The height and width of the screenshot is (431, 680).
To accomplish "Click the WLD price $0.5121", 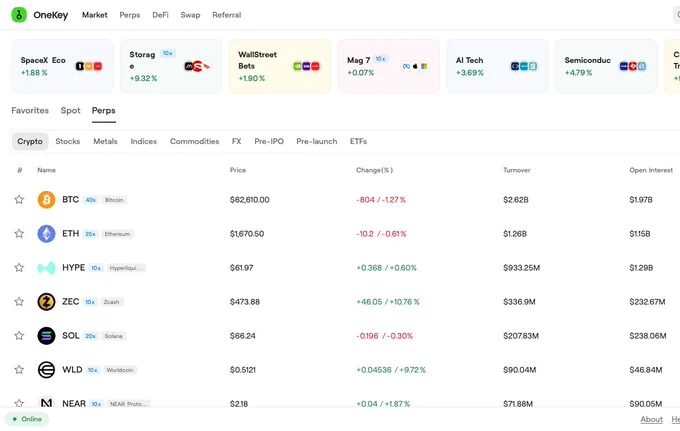I will tap(242, 370).
